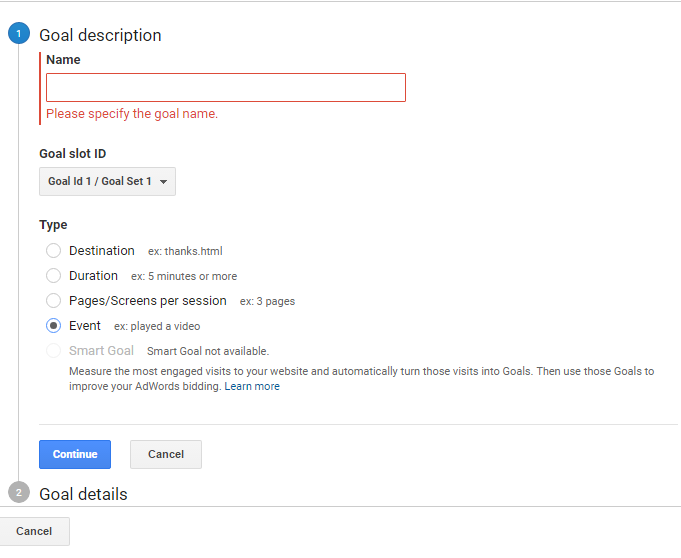Click the Name field label
Viewport: 681px width, 558px height.
click(63, 59)
